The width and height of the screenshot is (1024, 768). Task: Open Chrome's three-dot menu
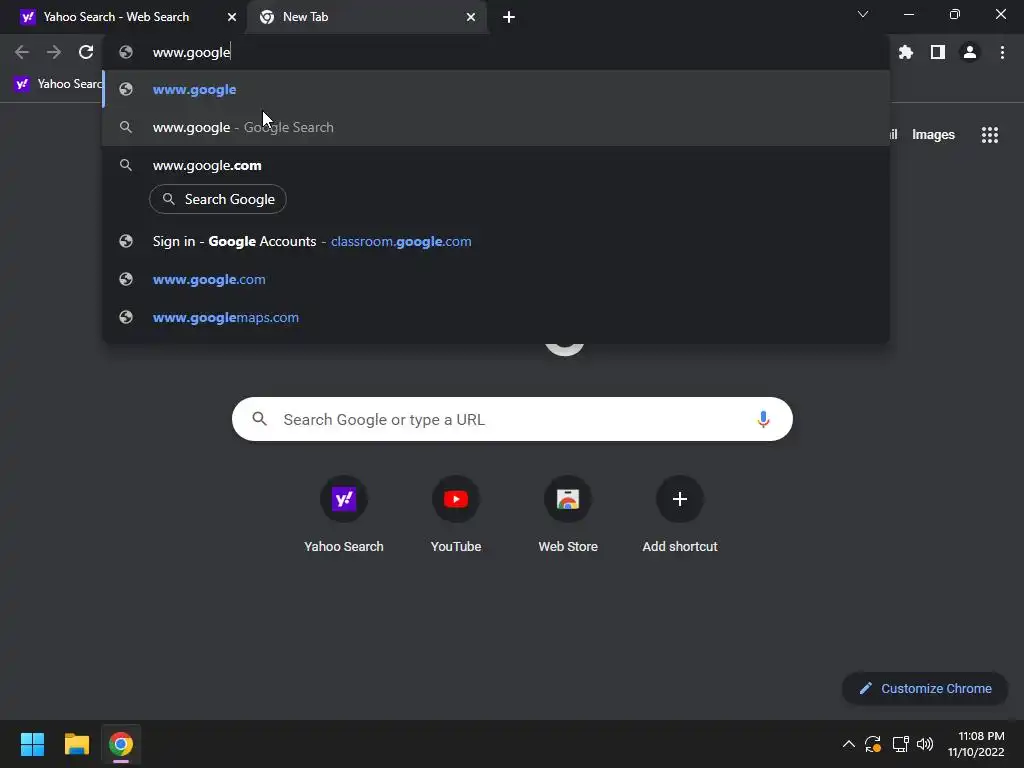(1002, 52)
